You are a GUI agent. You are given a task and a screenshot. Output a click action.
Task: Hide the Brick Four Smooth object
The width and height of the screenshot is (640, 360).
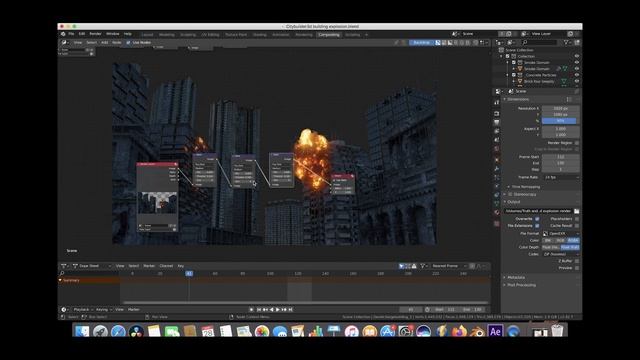(x=577, y=81)
